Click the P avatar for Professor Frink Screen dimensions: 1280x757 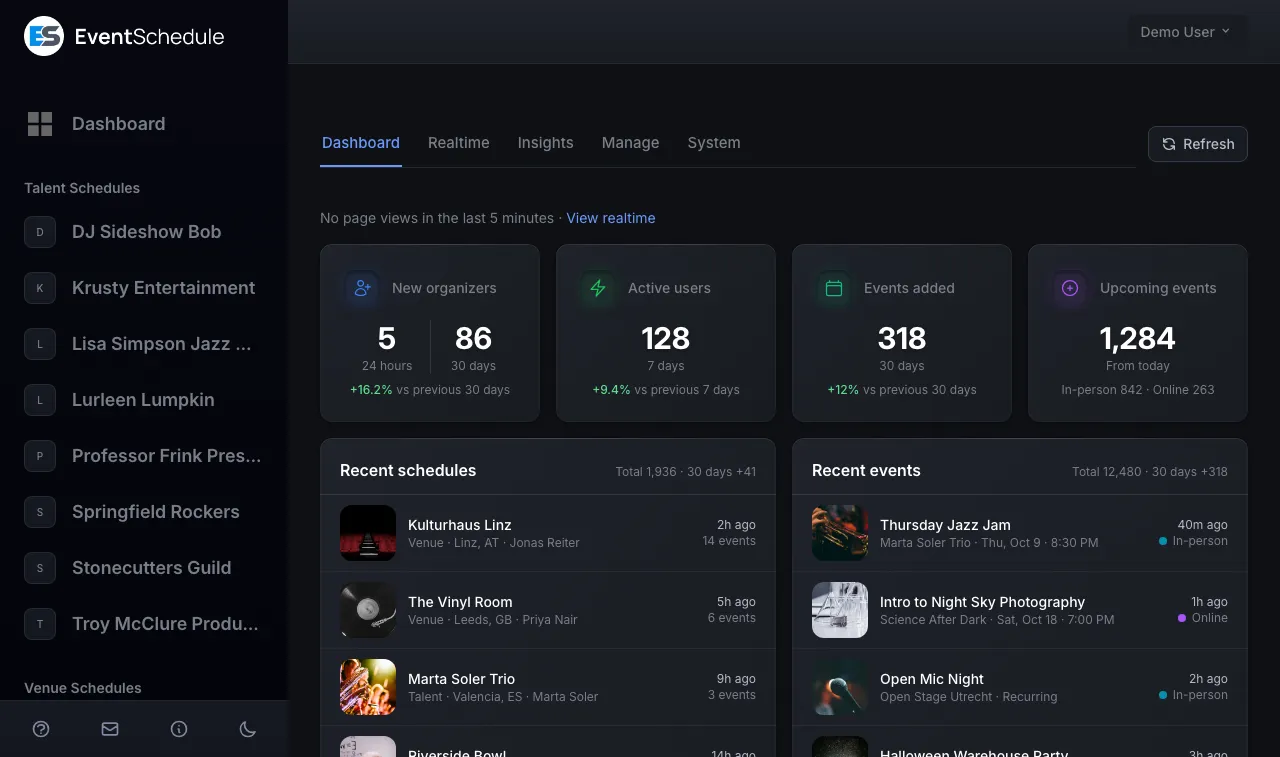pyautogui.click(x=40, y=456)
